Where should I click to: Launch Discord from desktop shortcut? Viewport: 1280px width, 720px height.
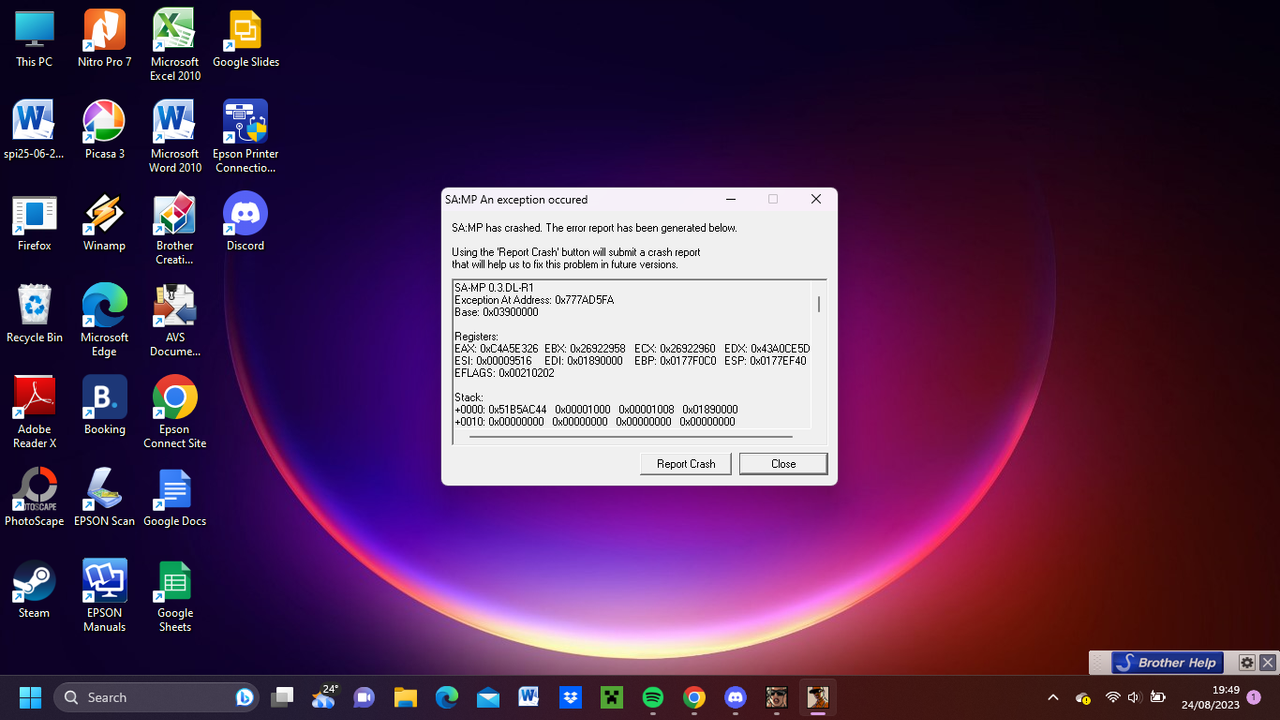point(245,222)
